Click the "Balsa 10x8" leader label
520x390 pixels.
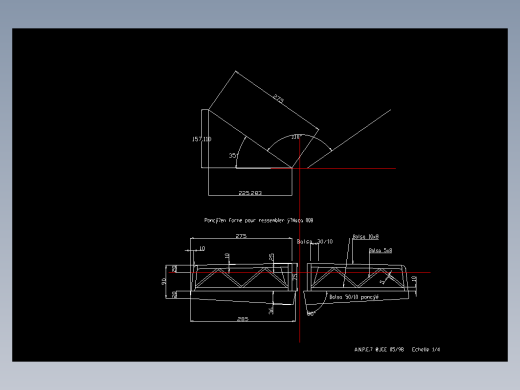pos(366,236)
